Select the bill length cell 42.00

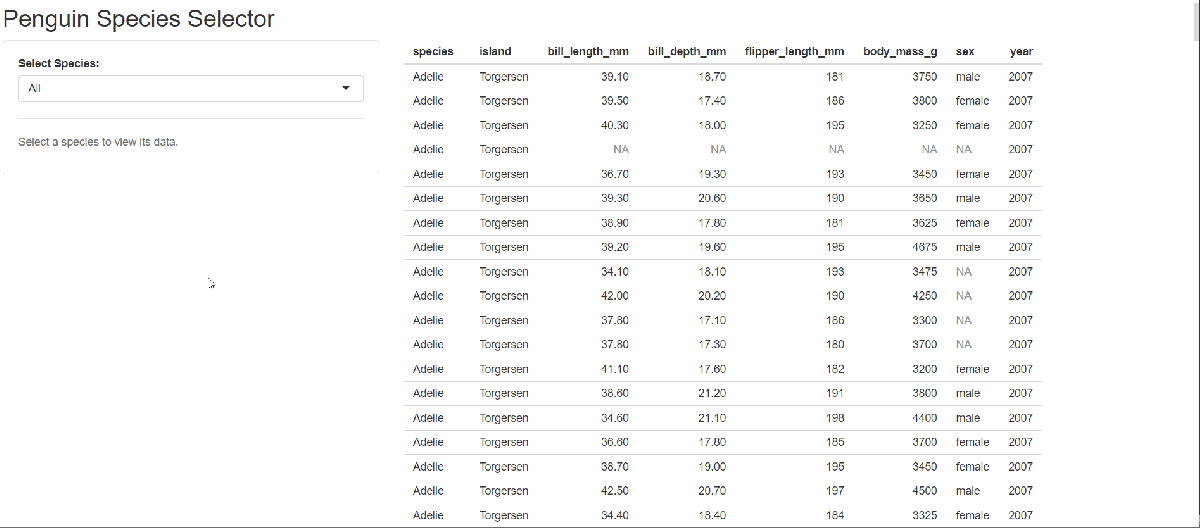615,296
